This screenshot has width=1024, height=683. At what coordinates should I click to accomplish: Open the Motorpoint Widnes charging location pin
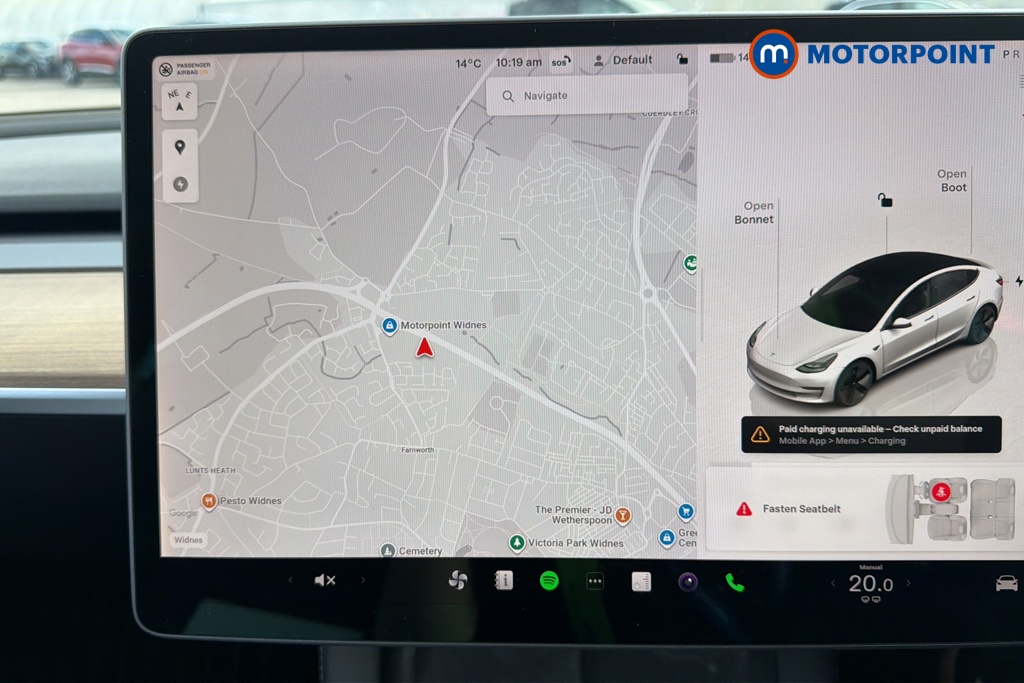(388, 324)
